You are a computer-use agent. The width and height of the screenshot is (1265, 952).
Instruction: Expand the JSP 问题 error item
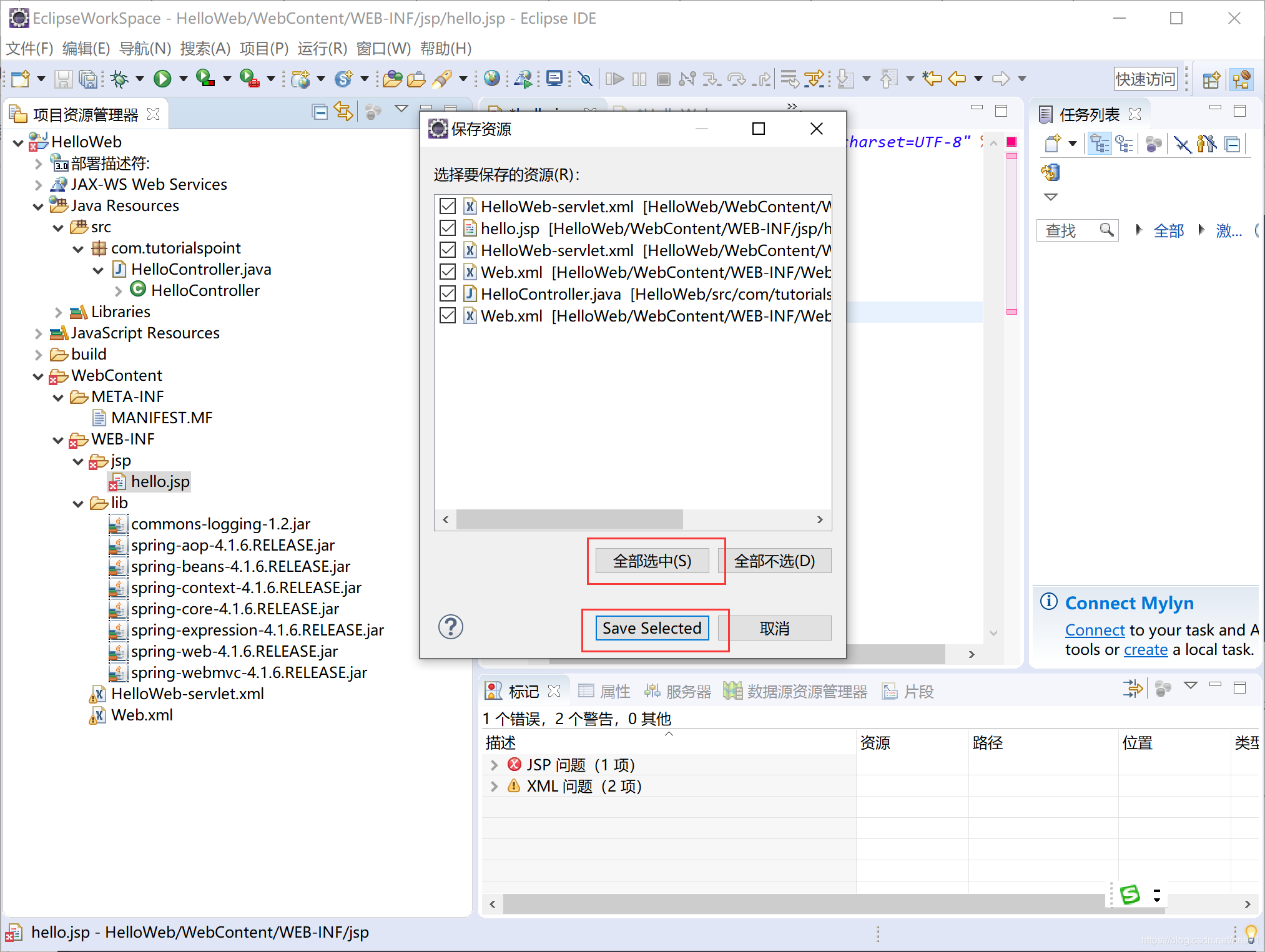(x=487, y=764)
